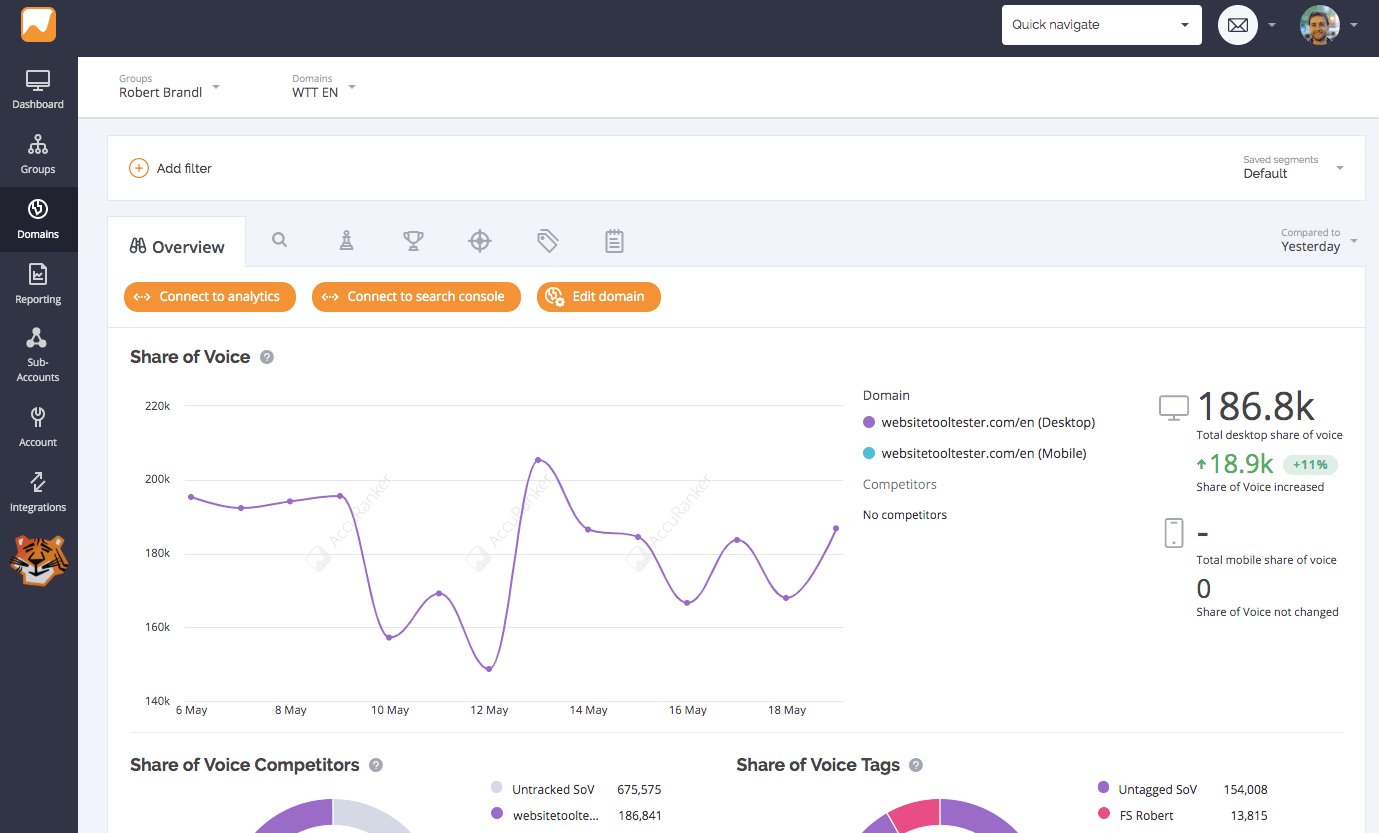Click the chart peak data point near 13 May

tap(538, 460)
